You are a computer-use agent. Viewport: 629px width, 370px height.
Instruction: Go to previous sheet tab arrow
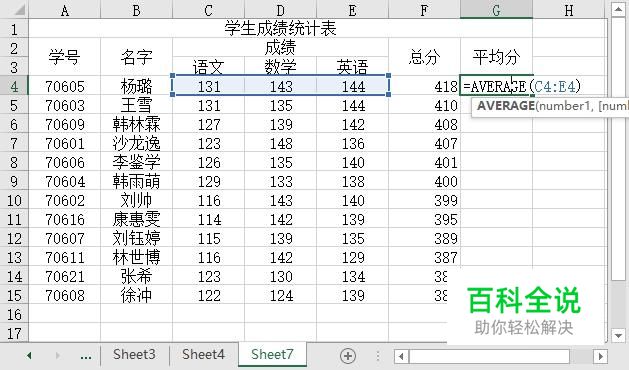(29, 356)
